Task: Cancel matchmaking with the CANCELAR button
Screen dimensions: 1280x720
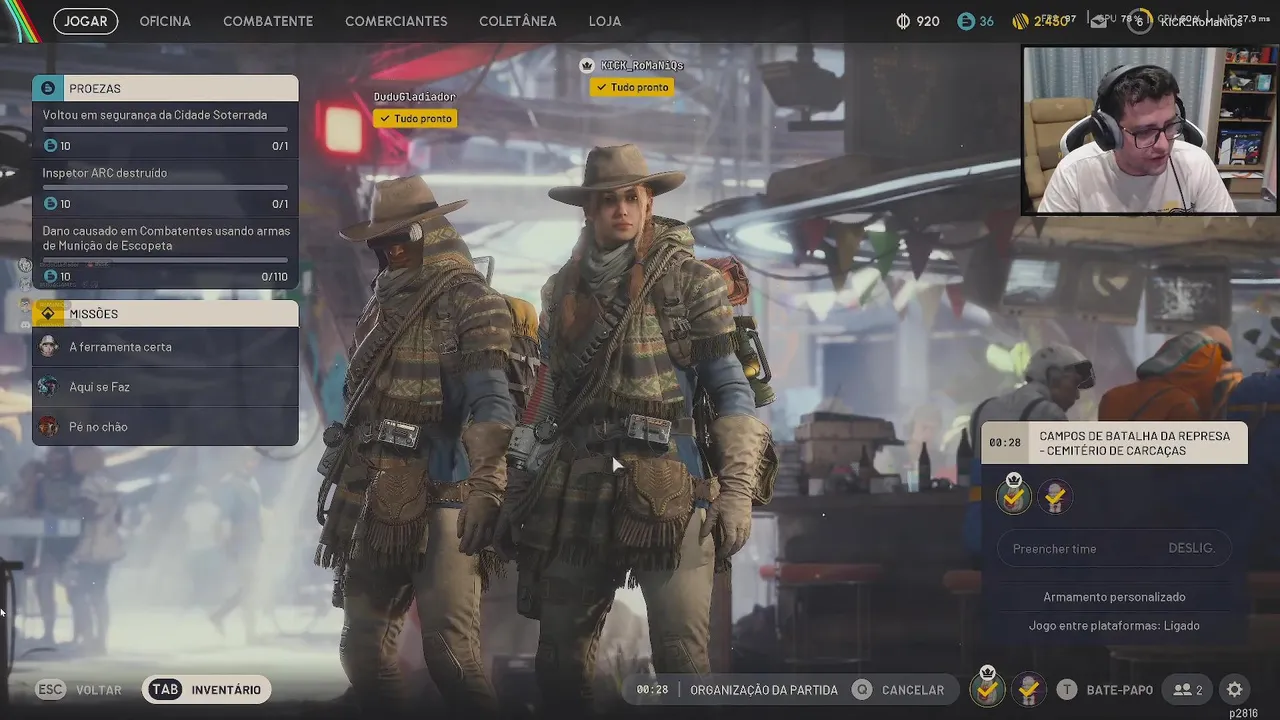Action: pos(912,690)
